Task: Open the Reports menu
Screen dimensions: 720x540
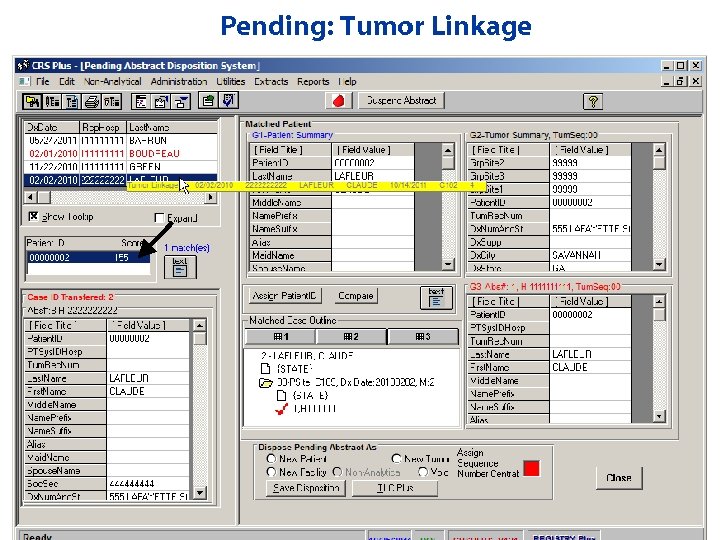Action: point(313,82)
